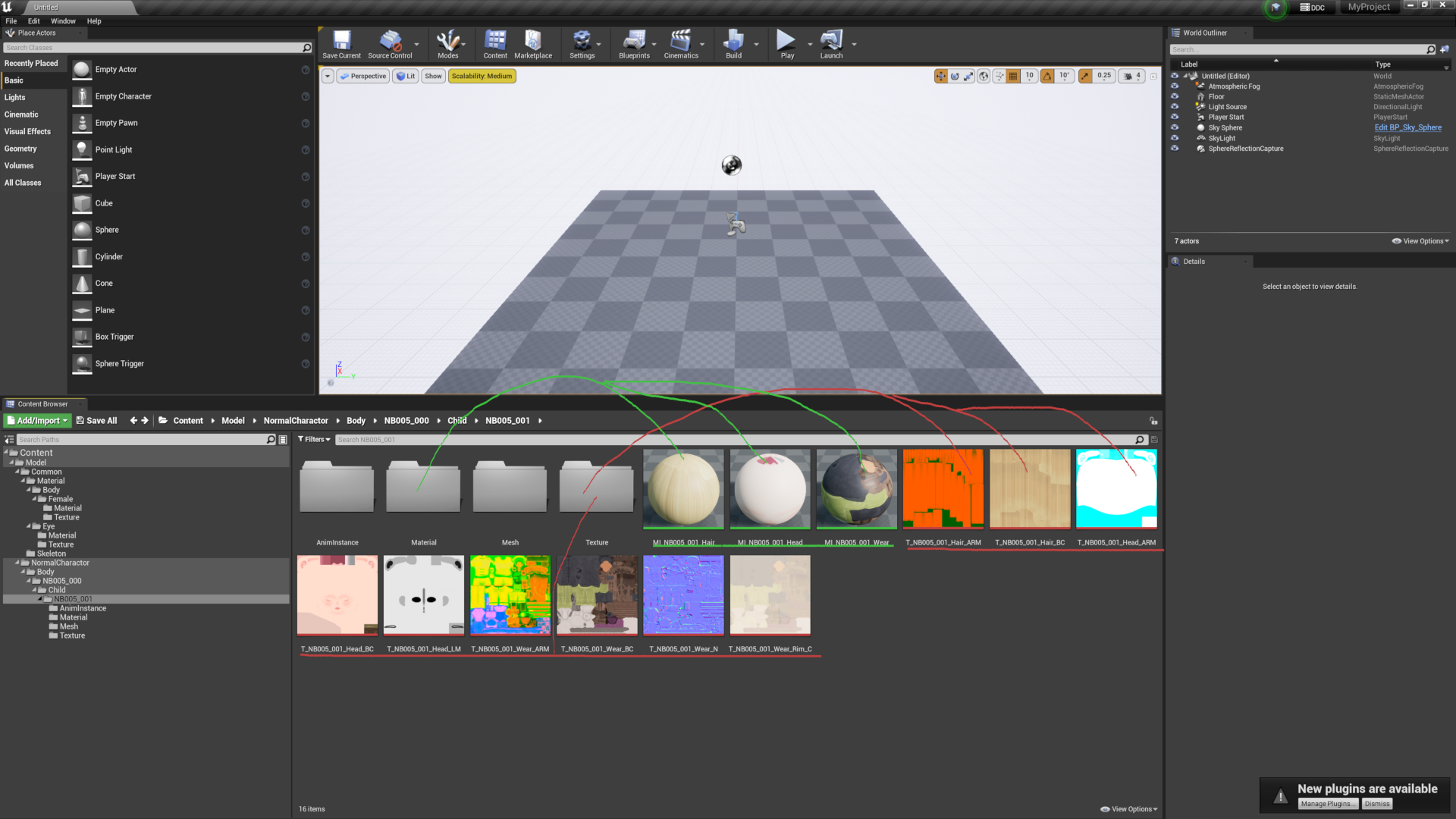Select Point Light actor icon
The height and width of the screenshot is (819, 1456).
pos(82,149)
